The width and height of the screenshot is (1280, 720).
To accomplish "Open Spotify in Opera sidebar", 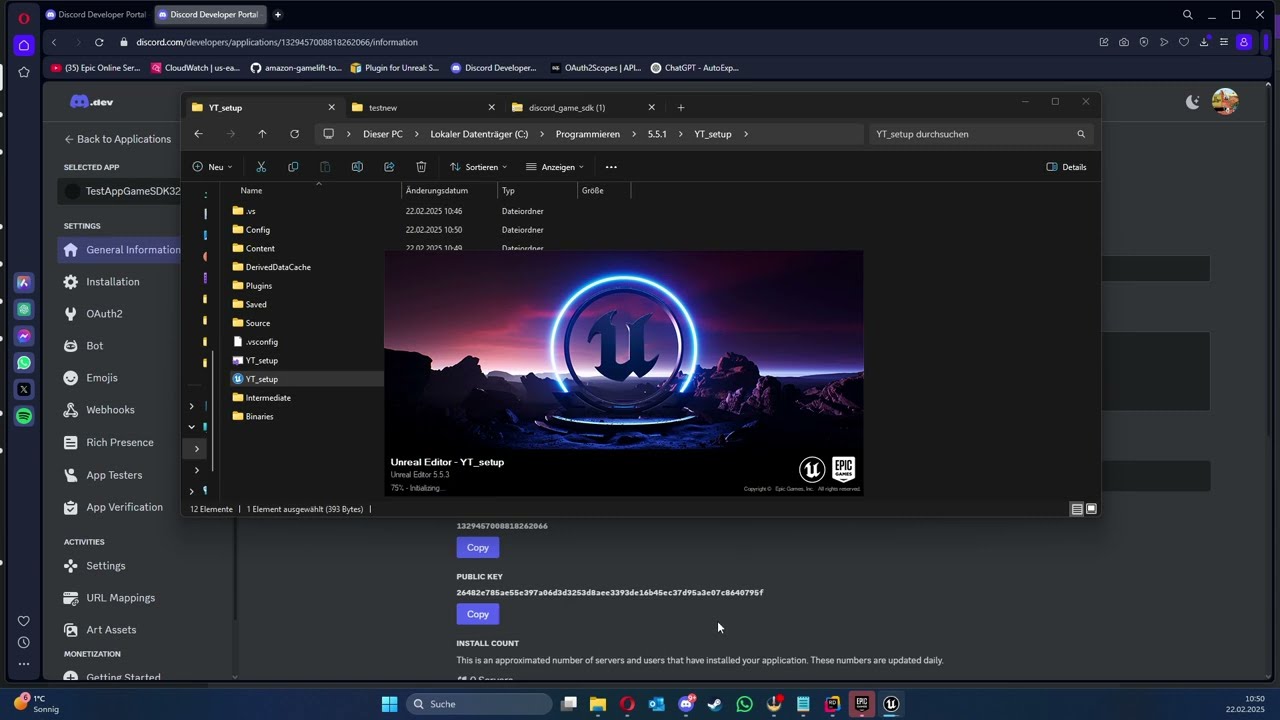I will (x=24, y=416).
